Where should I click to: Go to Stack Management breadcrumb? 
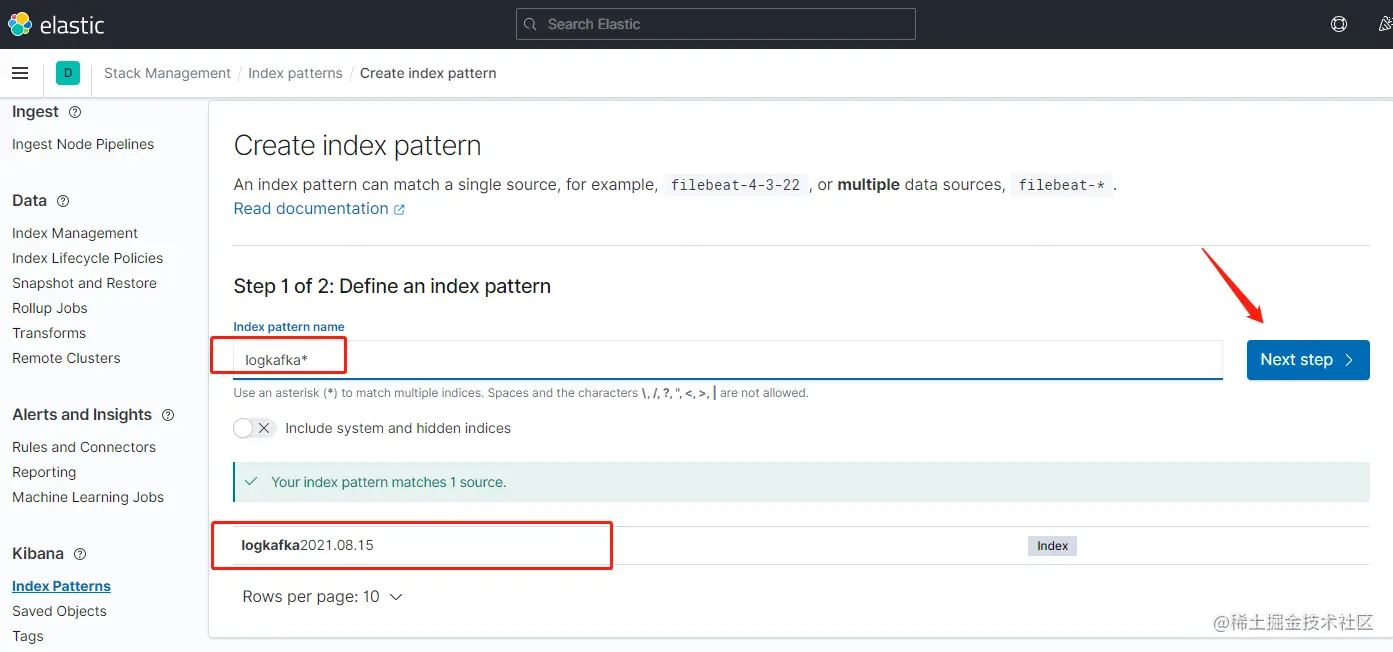[x=167, y=73]
